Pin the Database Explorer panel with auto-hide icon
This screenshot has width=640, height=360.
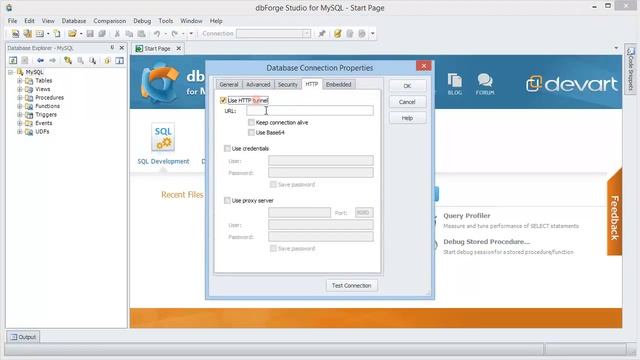(112, 48)
